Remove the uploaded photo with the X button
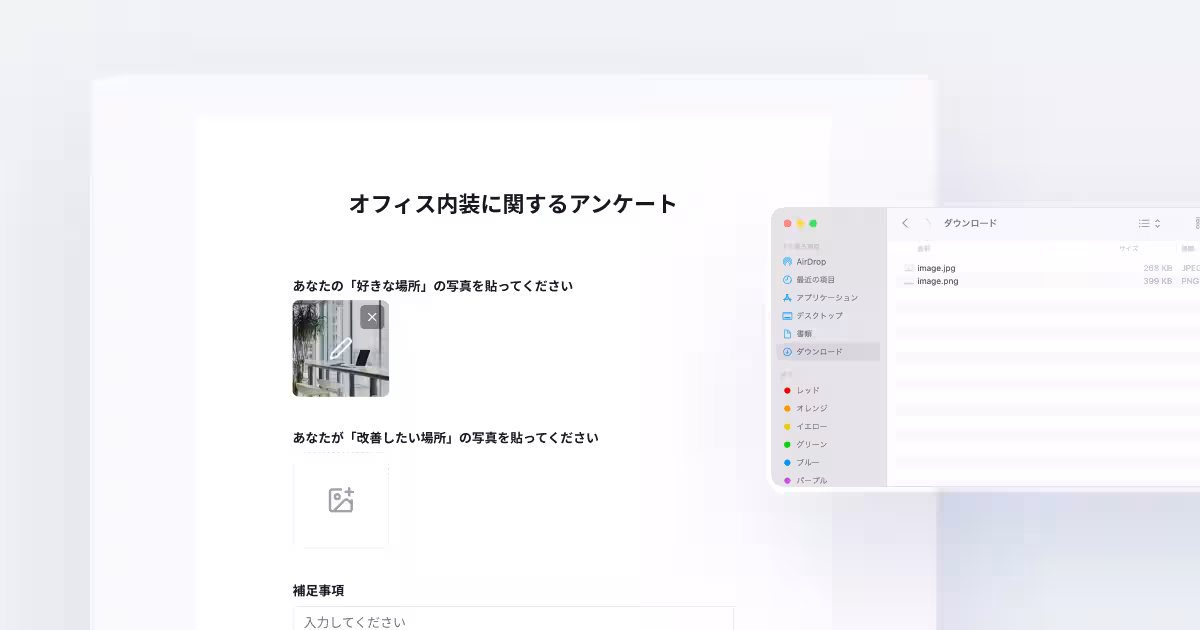The width and height of the screenshot is (1200, 630). pos(371,316)
